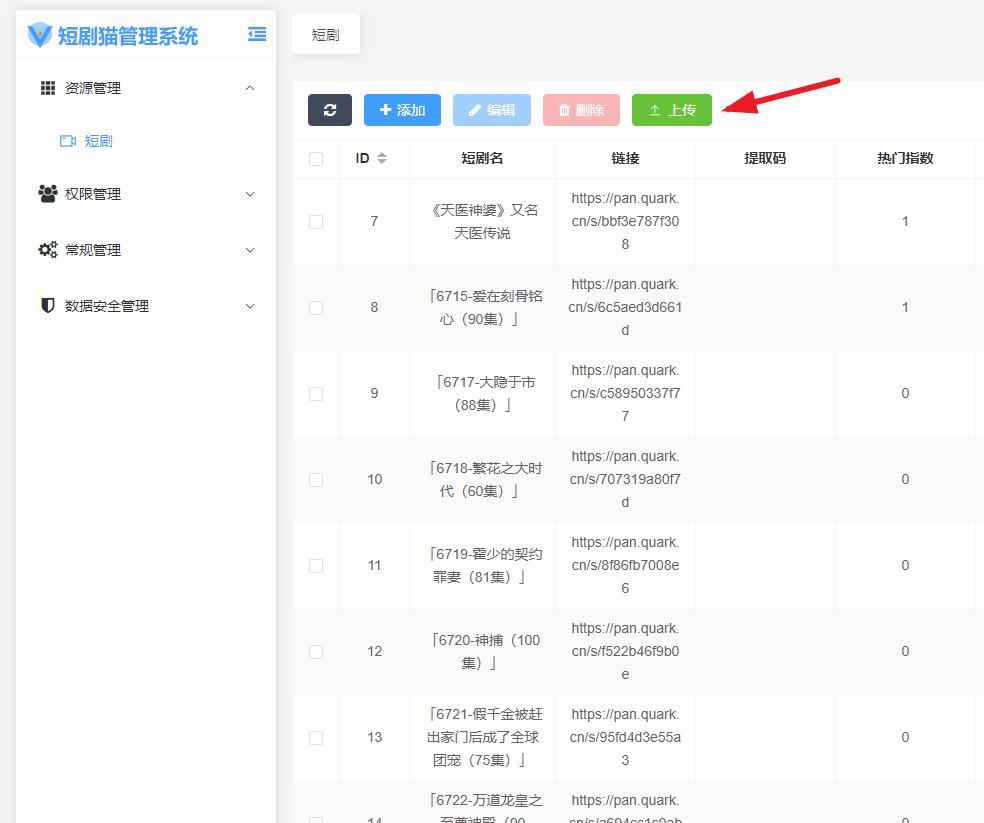This screenshot has width=984, height=823.
Task: Click the 6719-霍少的契约罪妻 title cell
Action: pyautogui.click(x=483, y=566)
